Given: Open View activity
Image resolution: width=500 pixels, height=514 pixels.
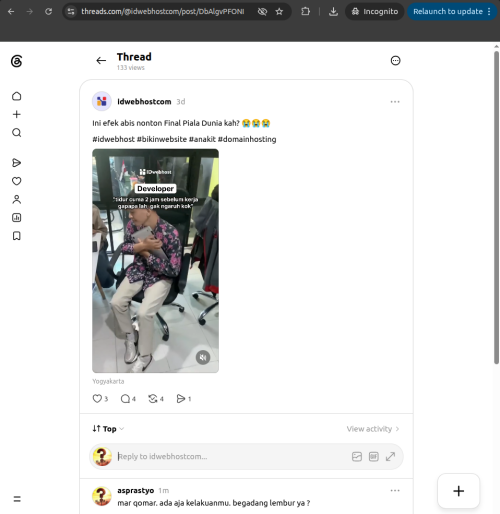Looking at the screenshot, I should pyautogui.click(x=373, y=429).
